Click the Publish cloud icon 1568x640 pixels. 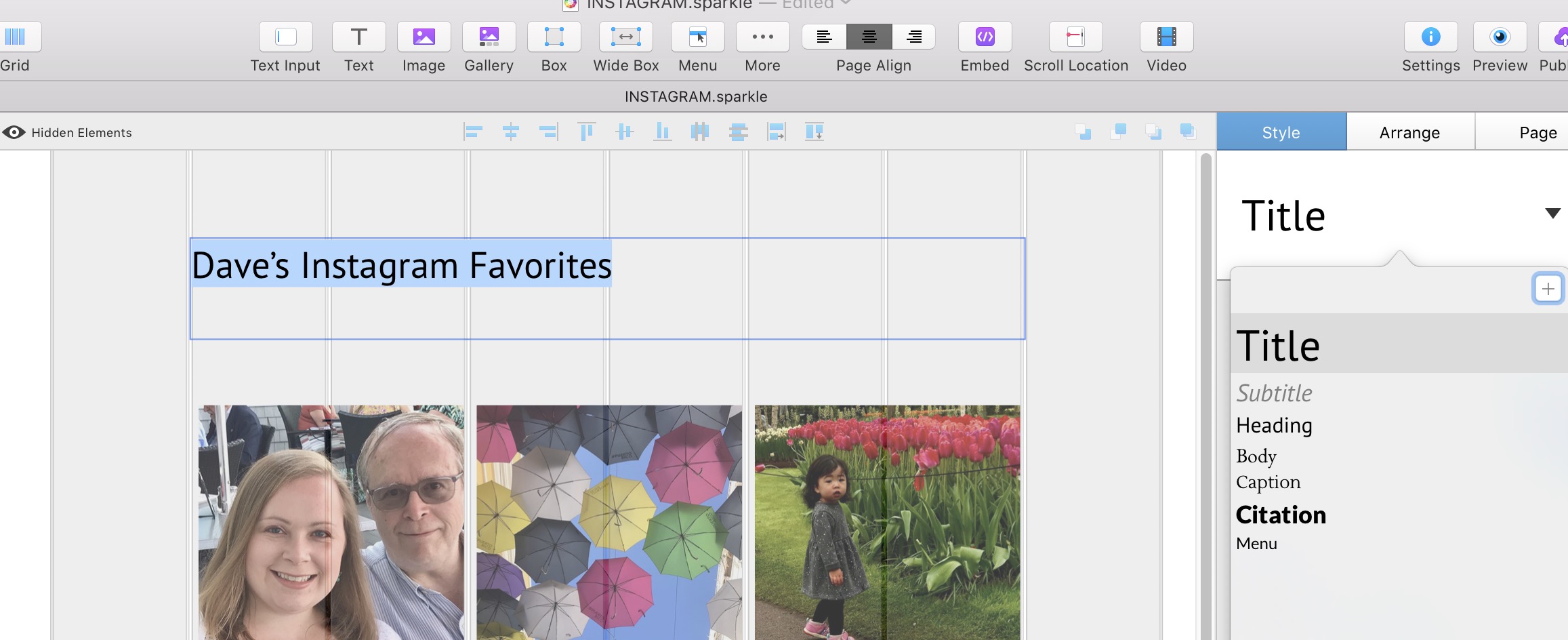coord(1554,37)
